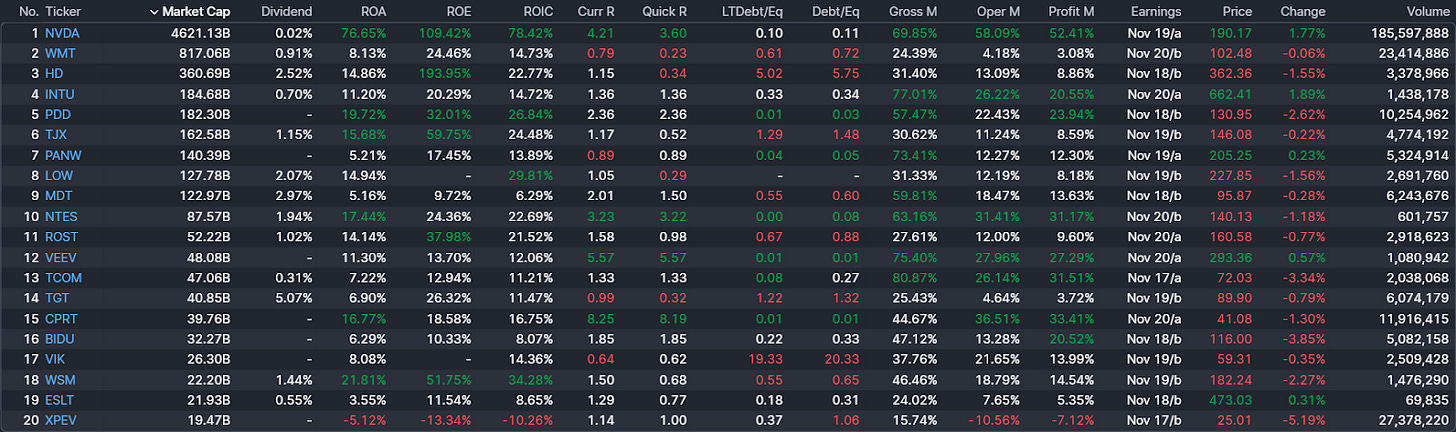Click INTU price 662.41
The width and height of the screenshot is (1456, 432).
(1231, 93)
